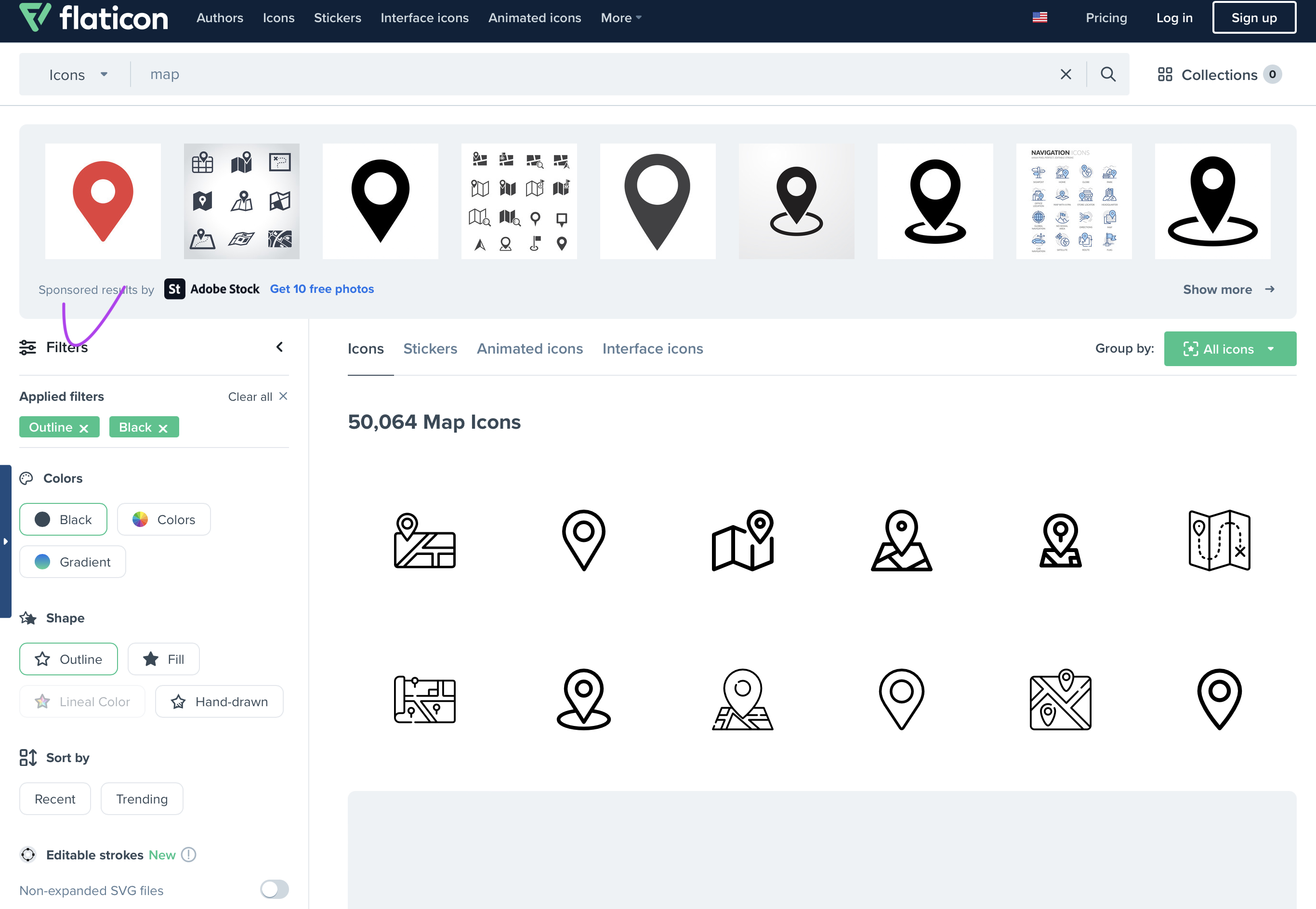The width and height of the screenshot is (1316, 909).
Task: Open the red map pin sponsored thumbnail
Action: [103, 201]
